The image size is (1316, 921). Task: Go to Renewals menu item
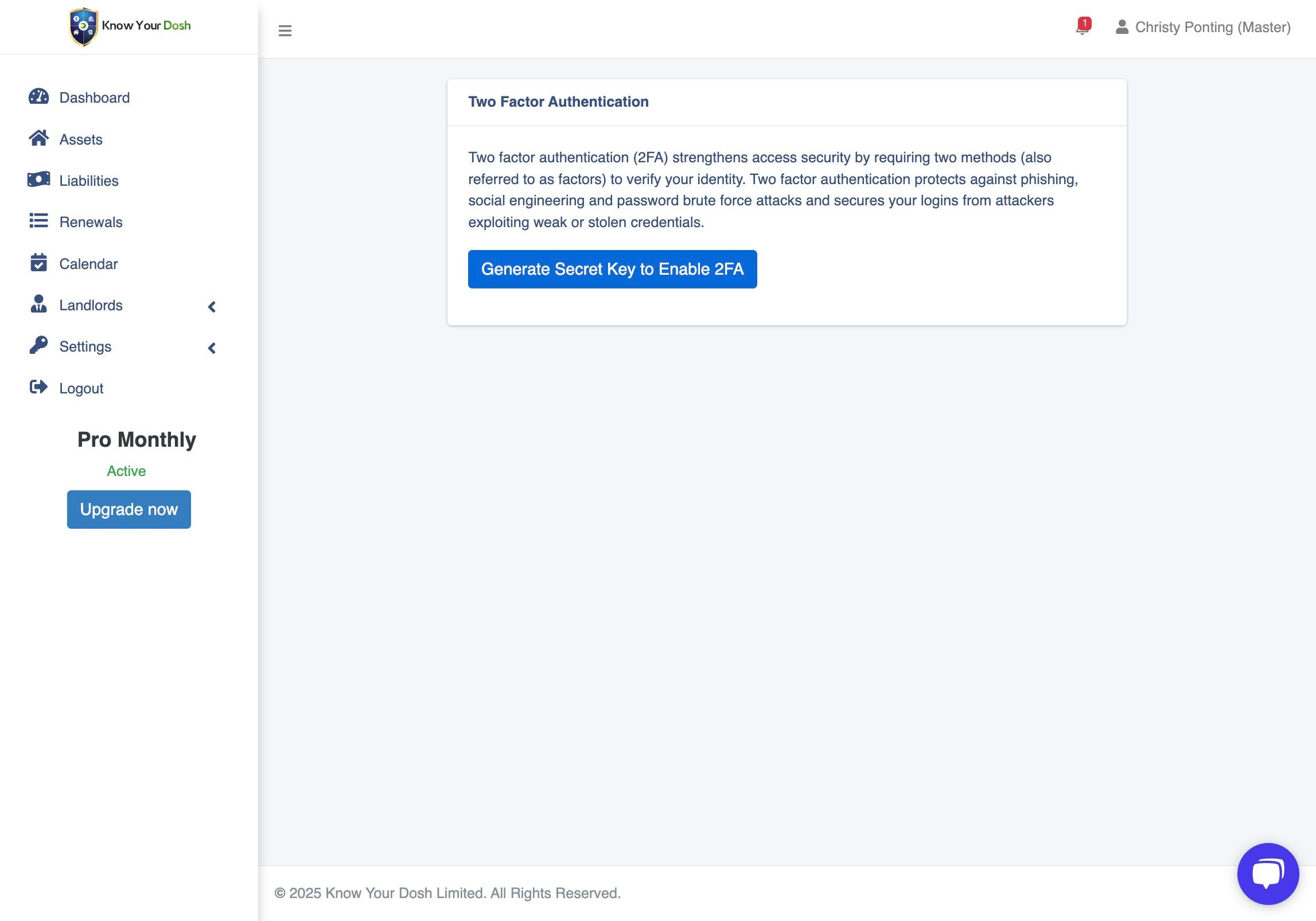91,222
